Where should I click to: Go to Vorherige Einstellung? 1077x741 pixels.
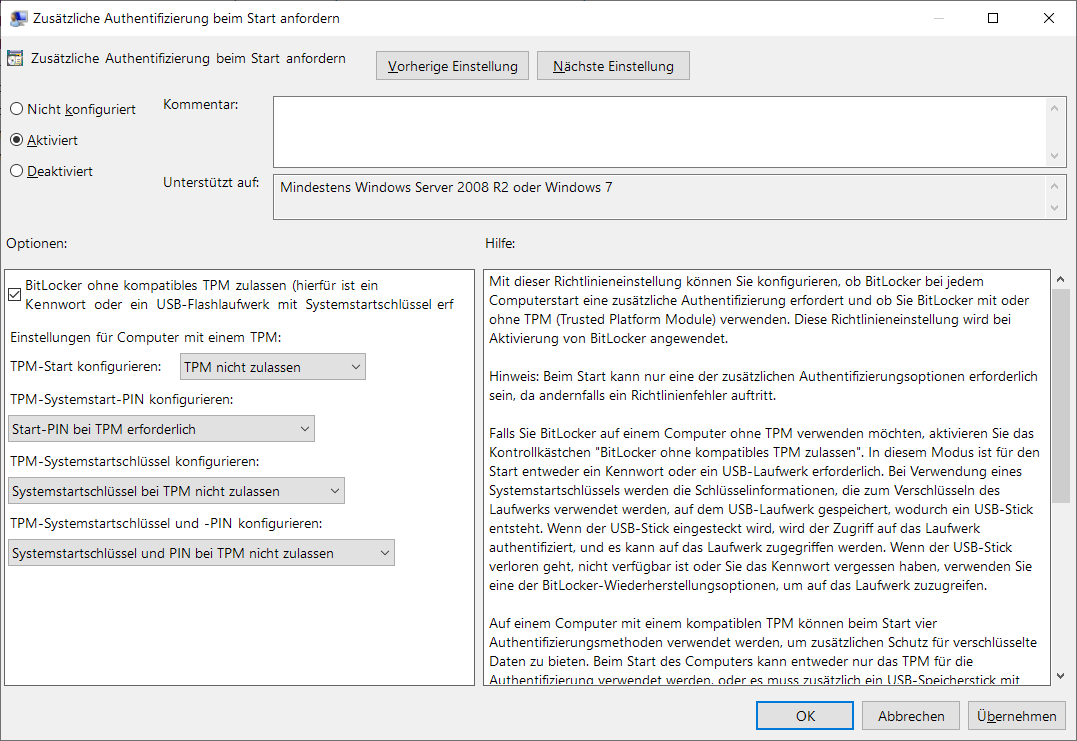point(453,66)
